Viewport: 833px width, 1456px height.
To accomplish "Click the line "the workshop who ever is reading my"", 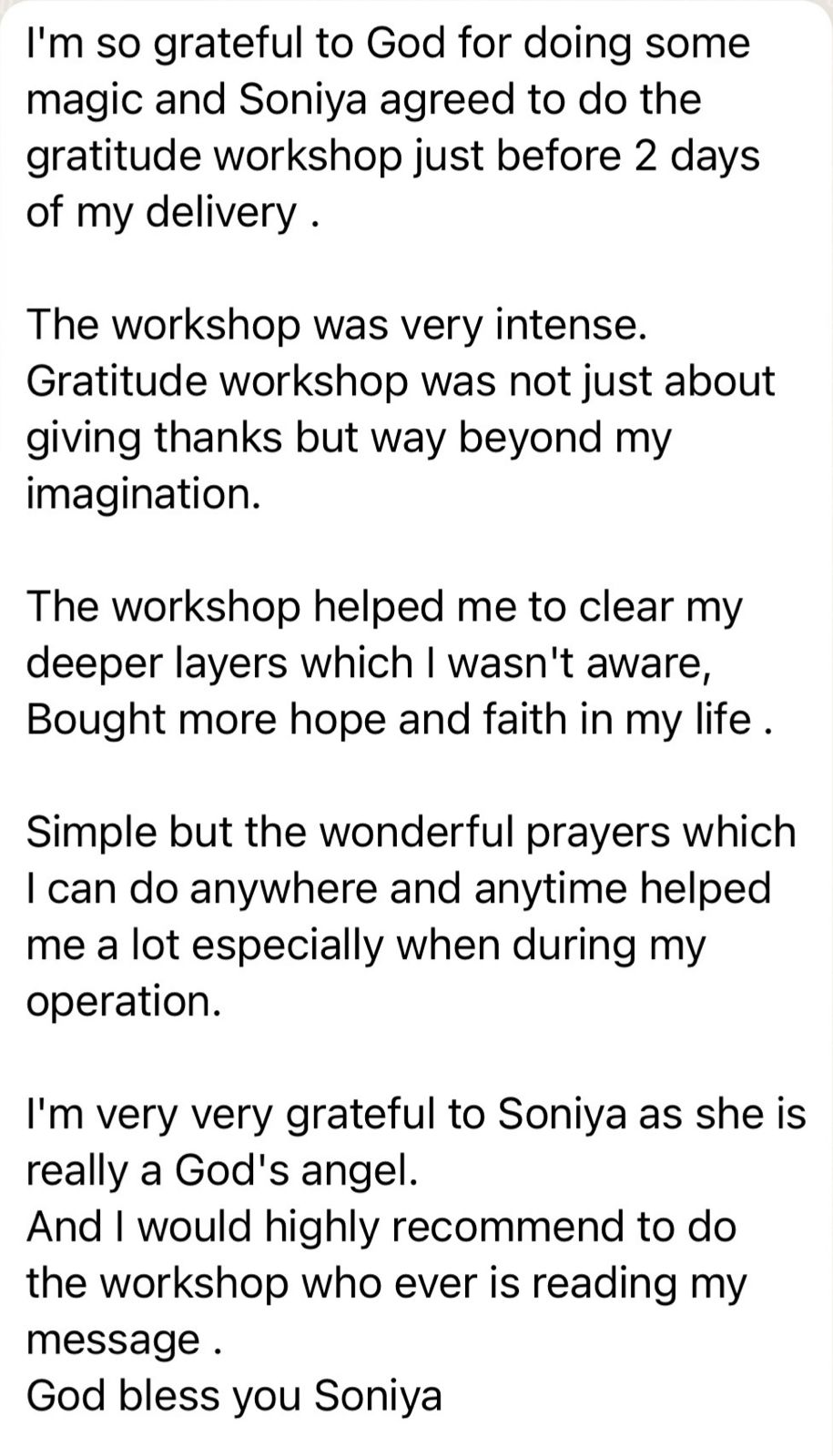I will (x=386, y=1284).
